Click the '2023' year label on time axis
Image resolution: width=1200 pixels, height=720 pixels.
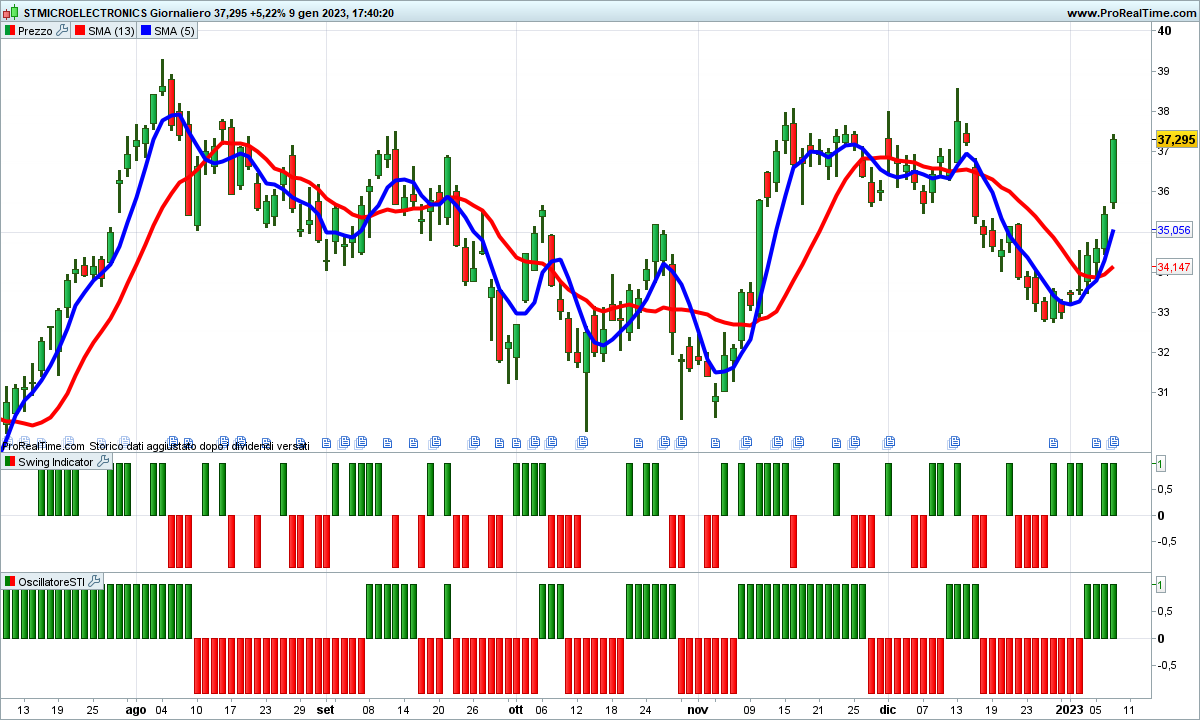[x=1070, y=709]
